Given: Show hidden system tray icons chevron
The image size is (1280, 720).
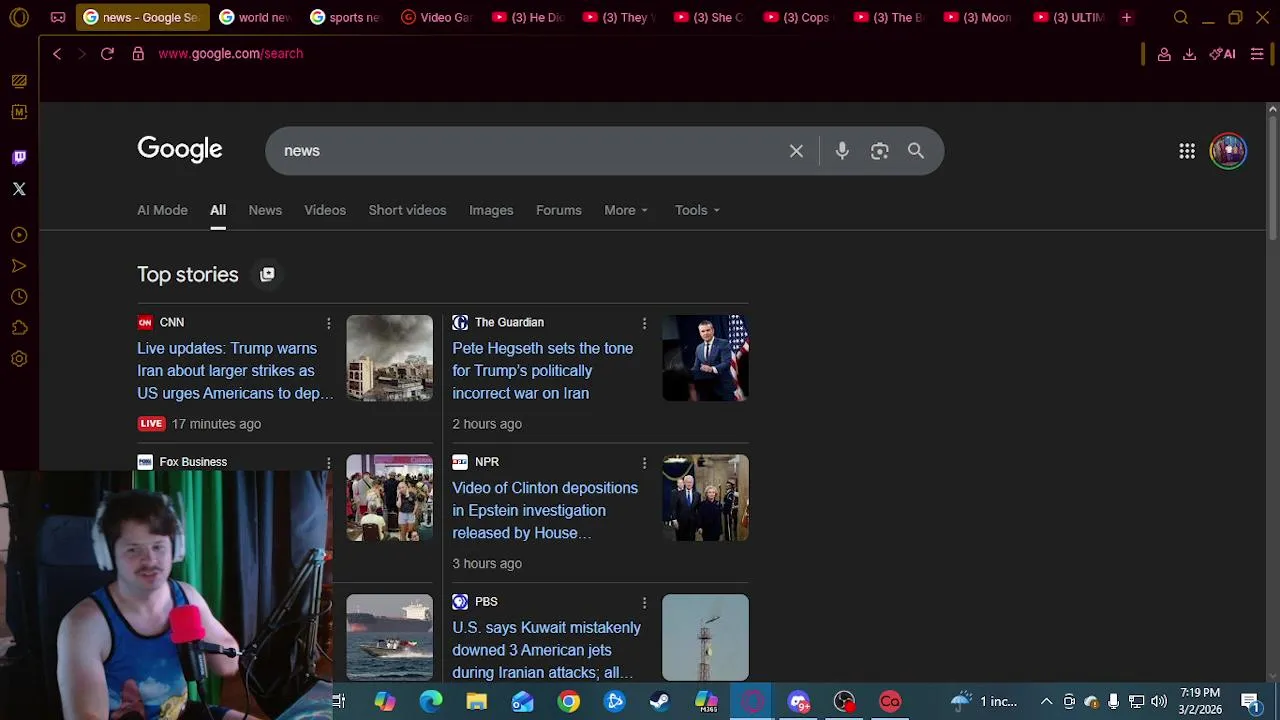Looking at the screenshot, I should click(1046, 701).
